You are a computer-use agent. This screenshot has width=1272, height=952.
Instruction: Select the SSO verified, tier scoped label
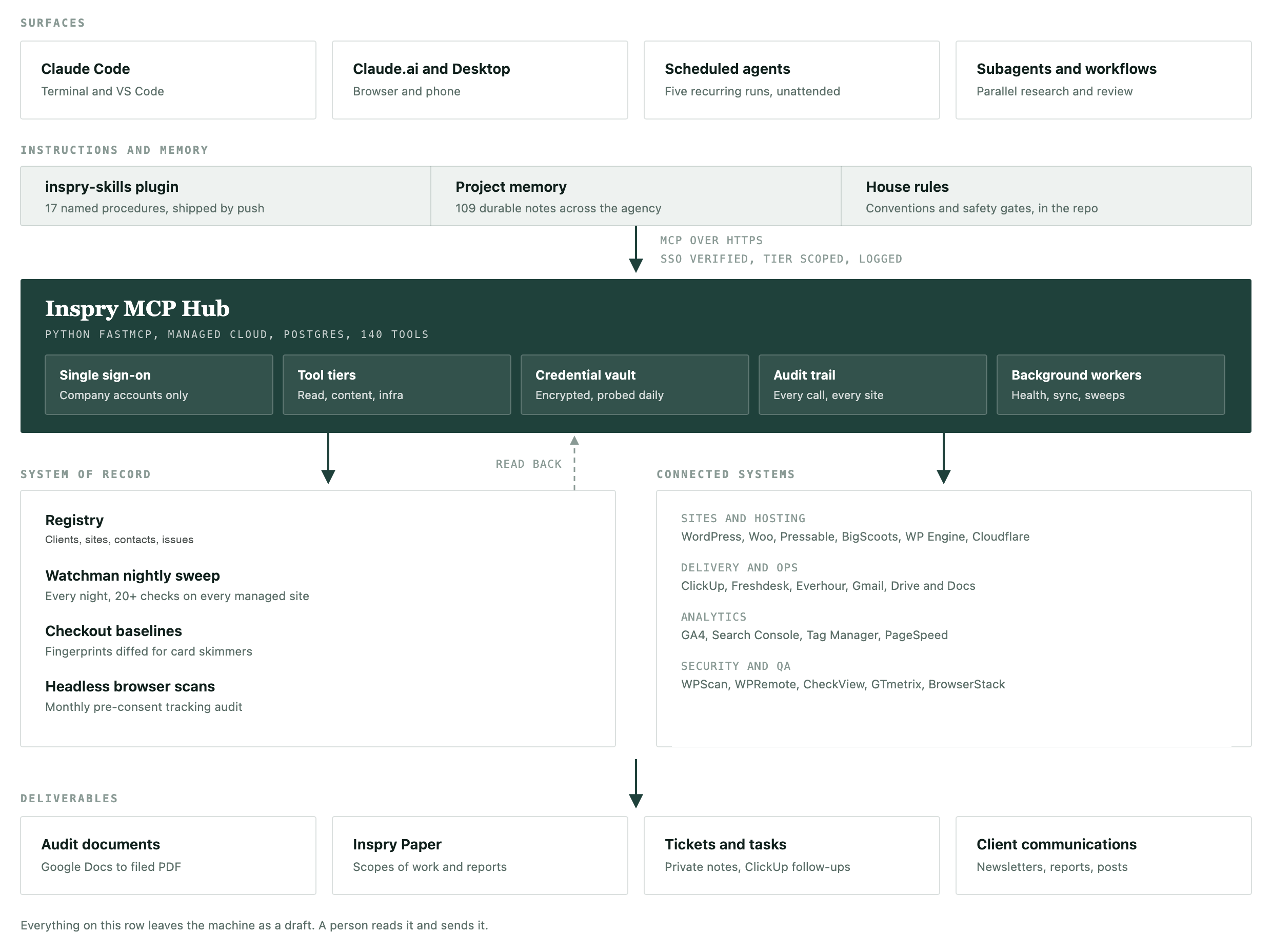(x=781, y=259)
